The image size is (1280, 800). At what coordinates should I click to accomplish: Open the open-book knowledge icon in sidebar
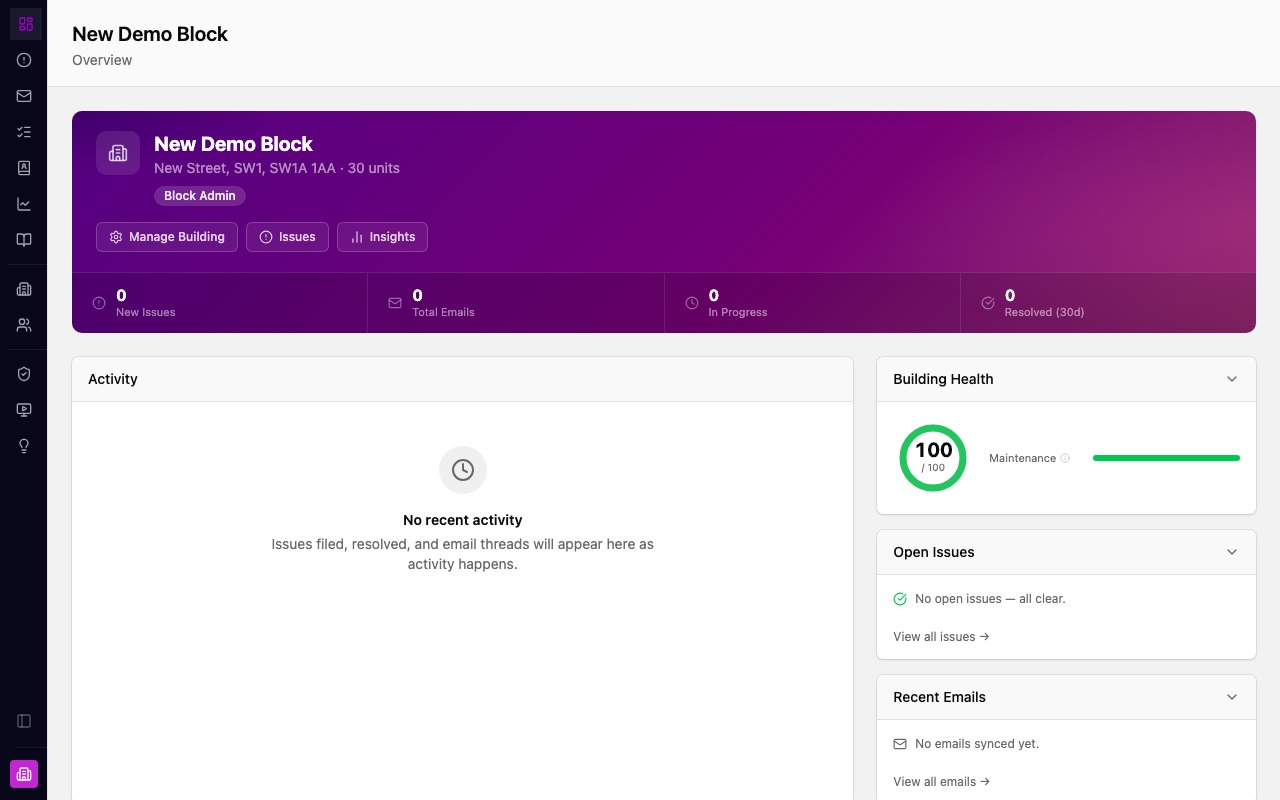(x=25, y=240)
